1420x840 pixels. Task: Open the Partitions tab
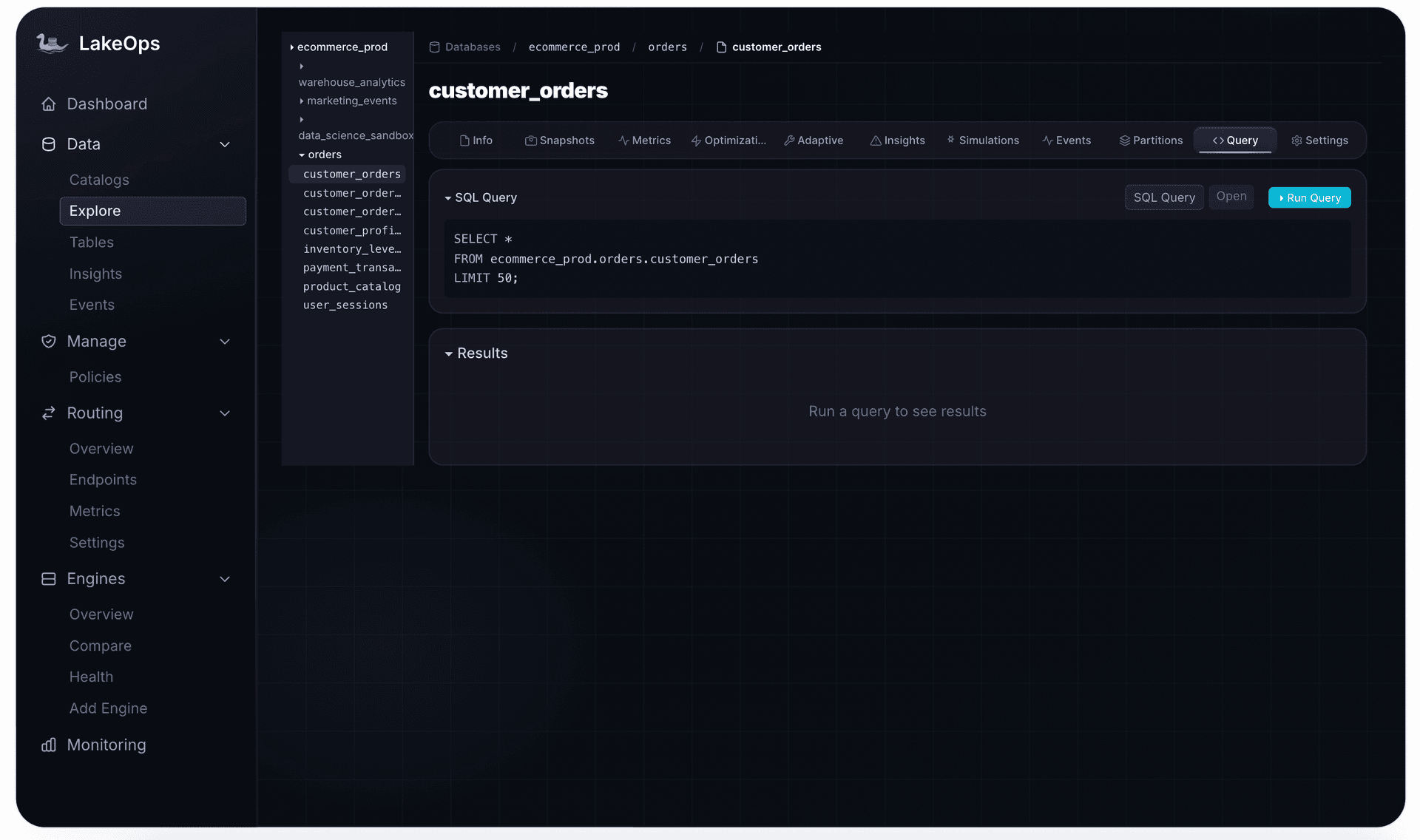[x=1151, y=140]
